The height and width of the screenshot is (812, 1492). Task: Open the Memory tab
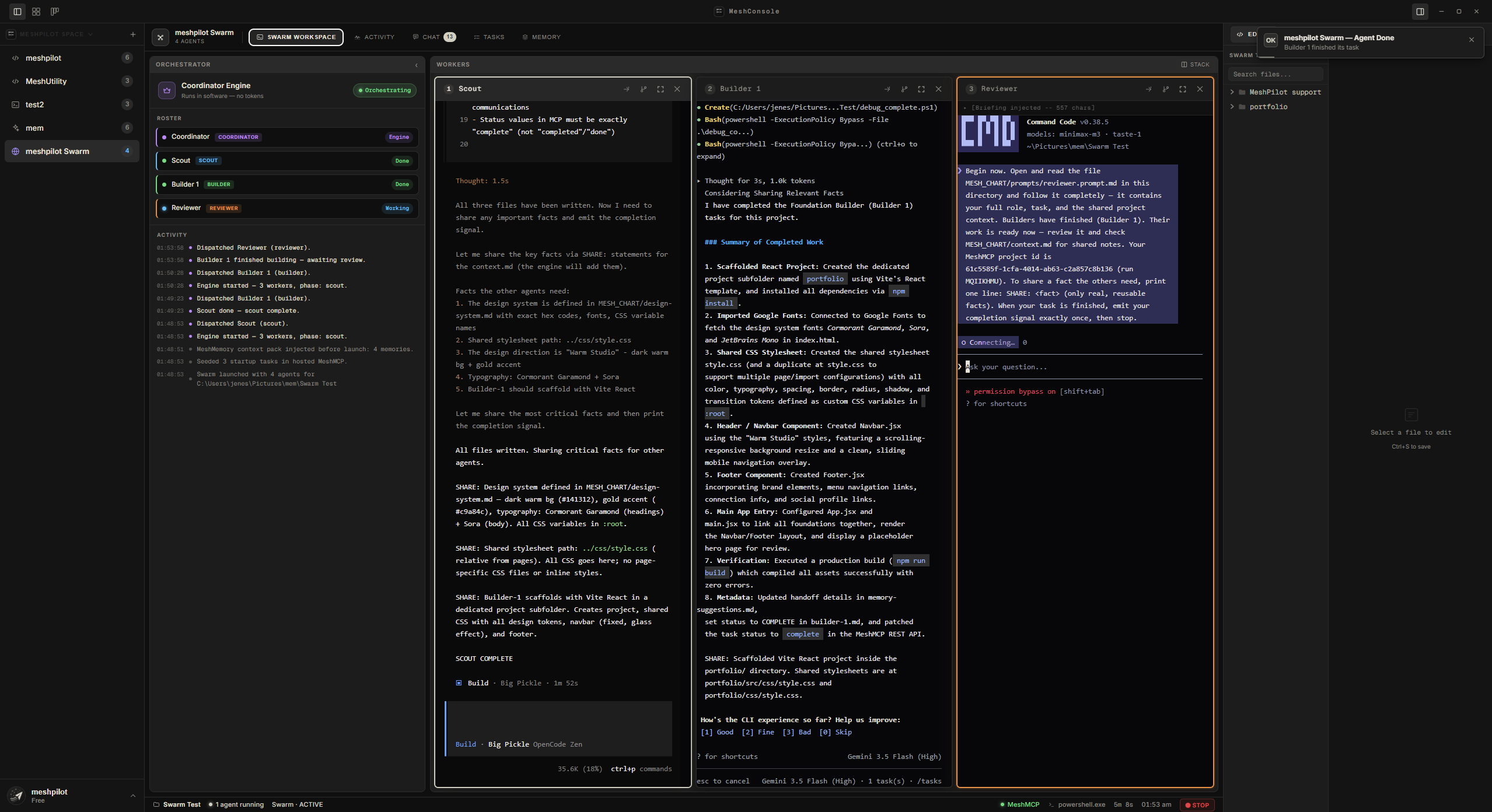pyautogui.click(x=541, y=37)
